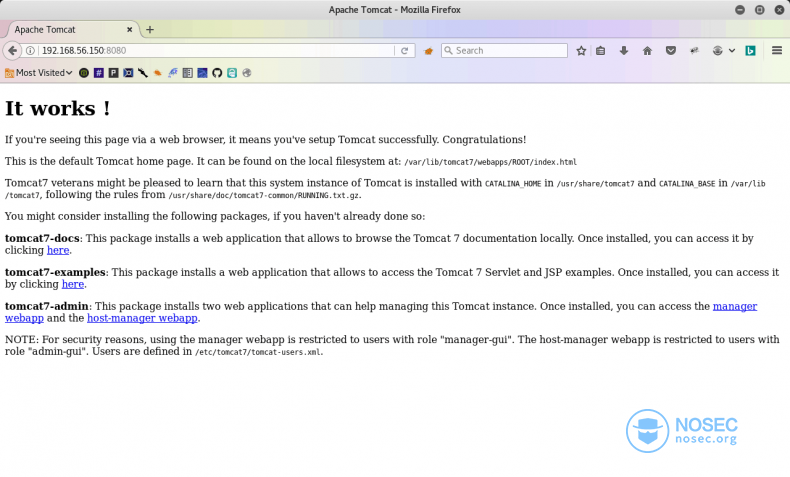The height and width of the screenshot is (477, 790).
Task: Click the bold tomcat7-examples label
Action: tap(55, 272)
